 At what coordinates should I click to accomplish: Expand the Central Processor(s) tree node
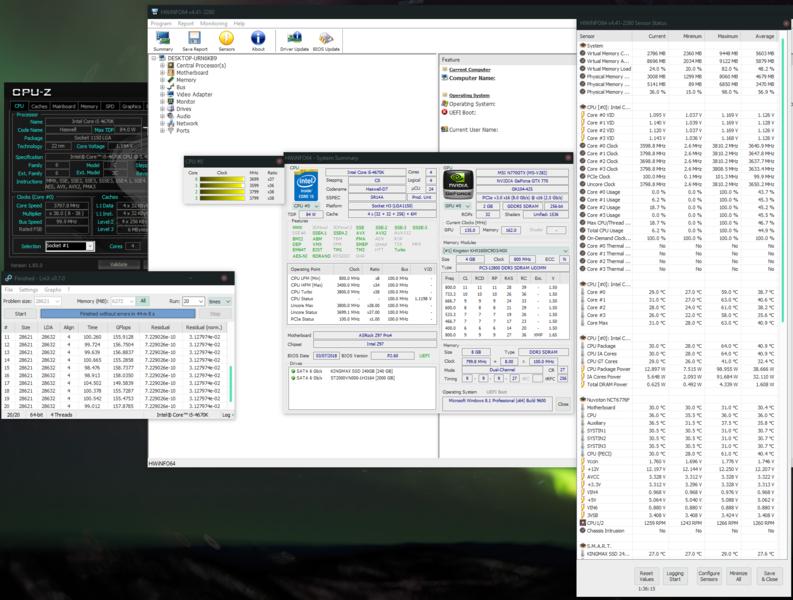click(162, 65)
